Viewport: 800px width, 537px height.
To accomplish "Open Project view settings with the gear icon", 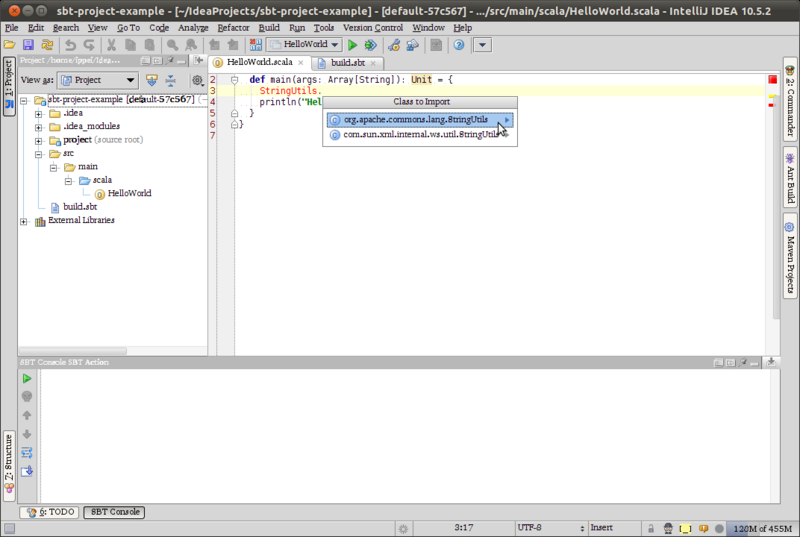I will click(197, 80).
